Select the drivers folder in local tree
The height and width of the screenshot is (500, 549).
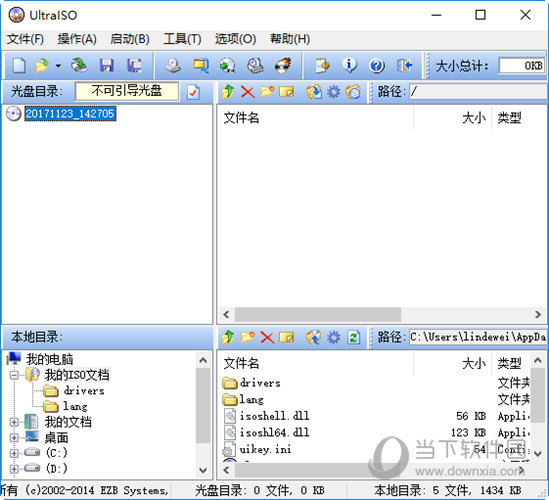(x=84, y=391)
